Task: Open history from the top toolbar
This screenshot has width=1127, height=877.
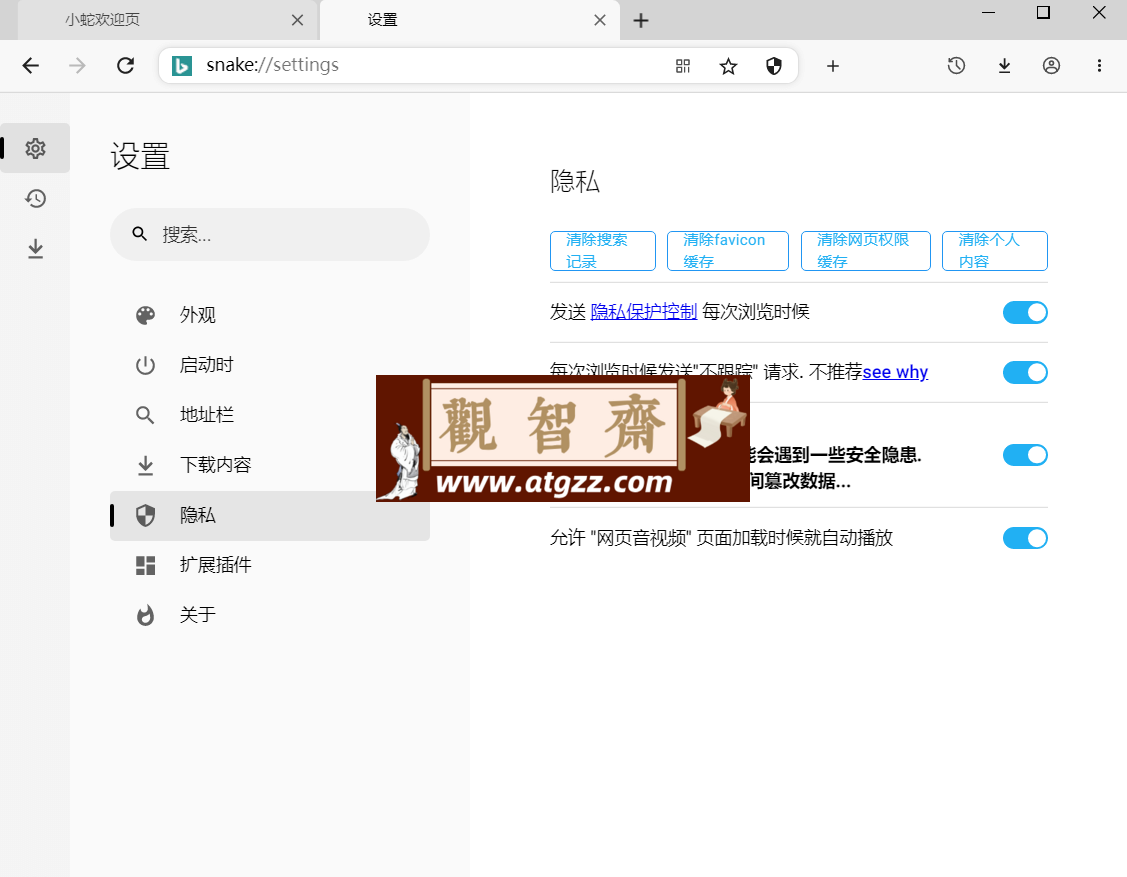Action: pyautogui.click(x=956, y=66)
